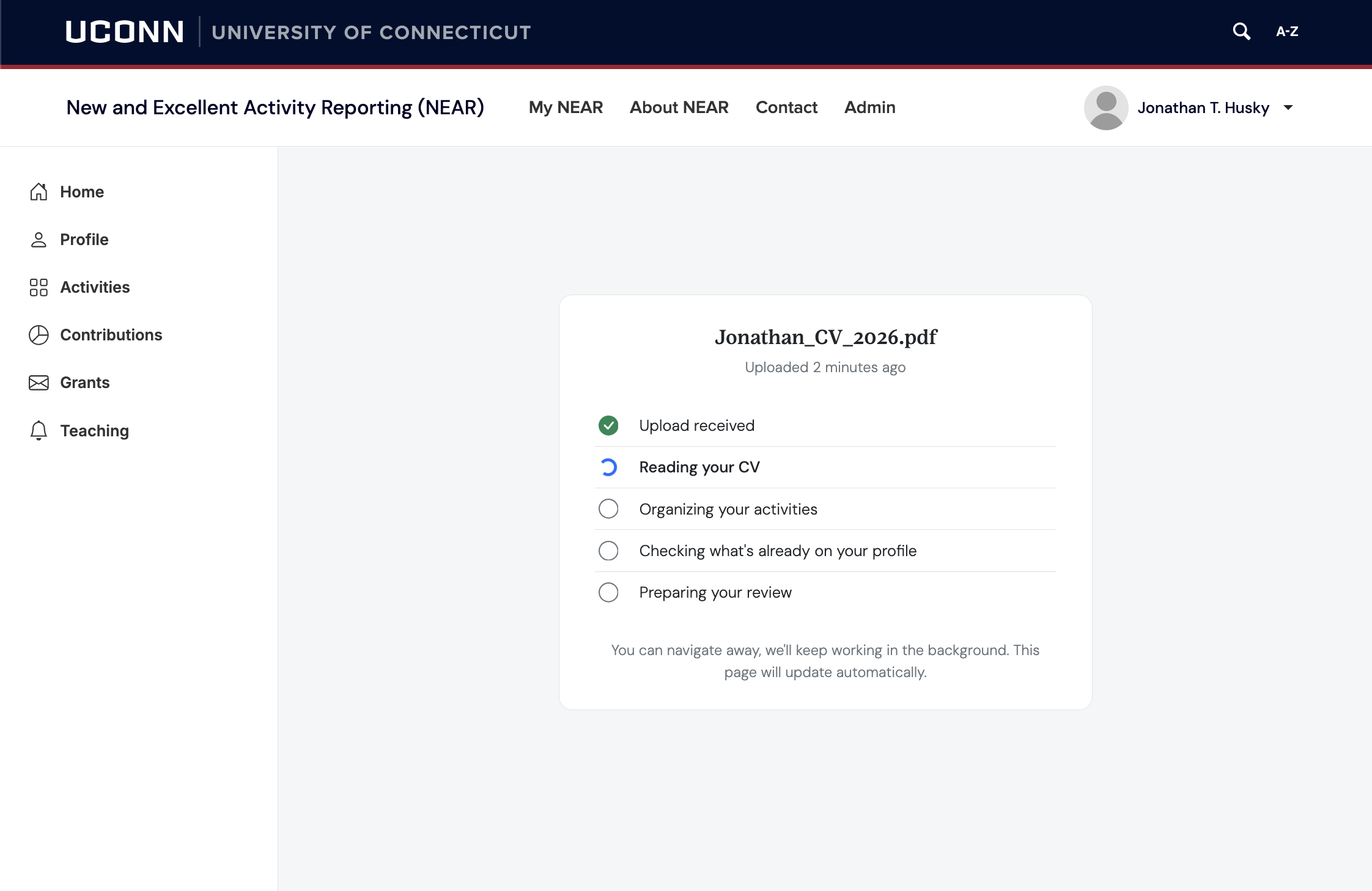Screen dimensions: 1372x891
Task: Click the UCONN logo
Action: (x=125, y=32)
